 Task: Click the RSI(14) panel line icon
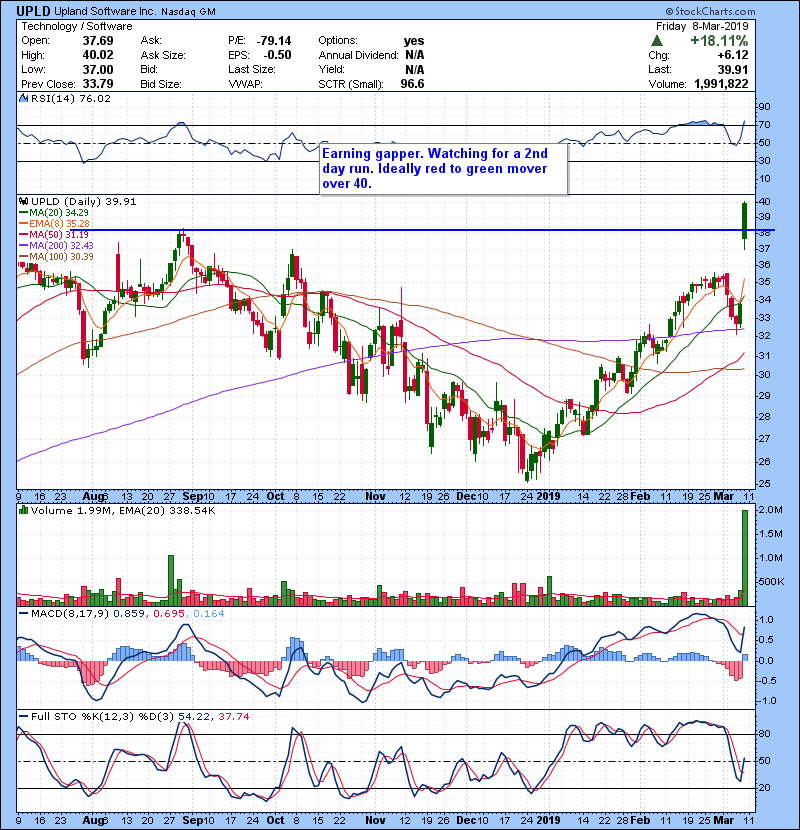23,98
